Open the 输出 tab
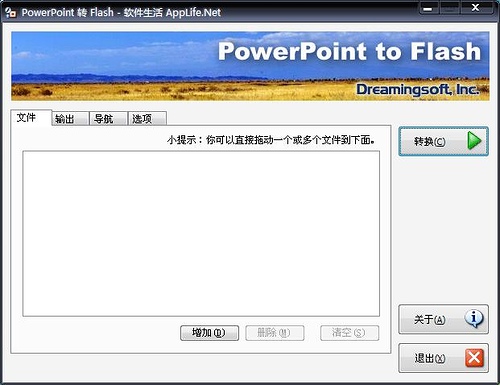 point(70,119)
